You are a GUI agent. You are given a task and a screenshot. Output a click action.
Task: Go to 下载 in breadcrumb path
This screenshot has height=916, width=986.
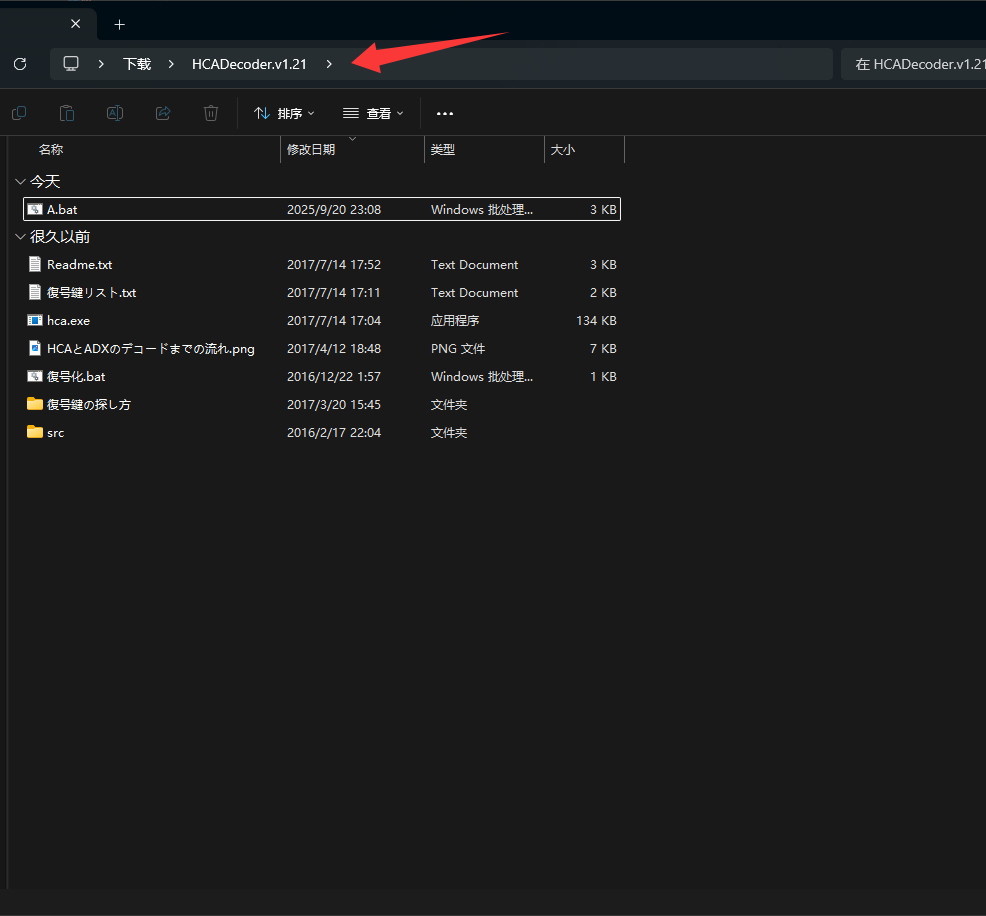(137, 64)
